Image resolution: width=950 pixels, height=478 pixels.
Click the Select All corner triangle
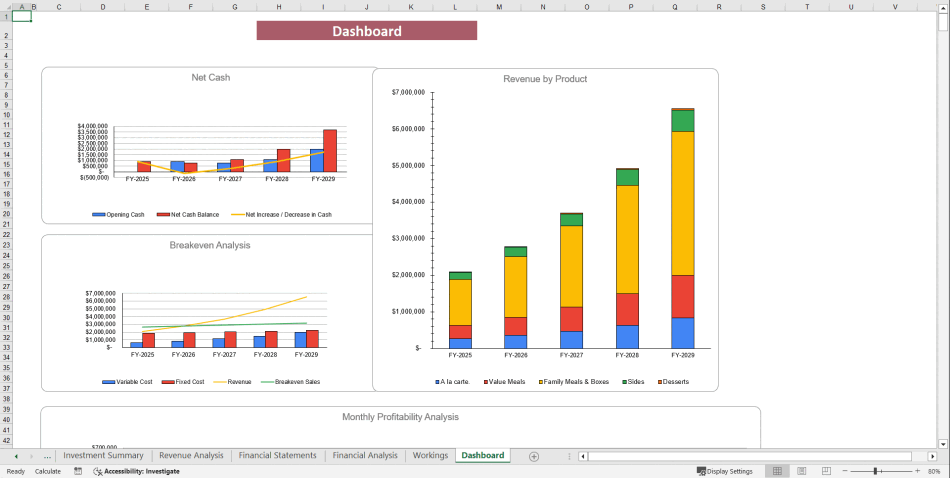pyautogui.click(x=5, y=6)
